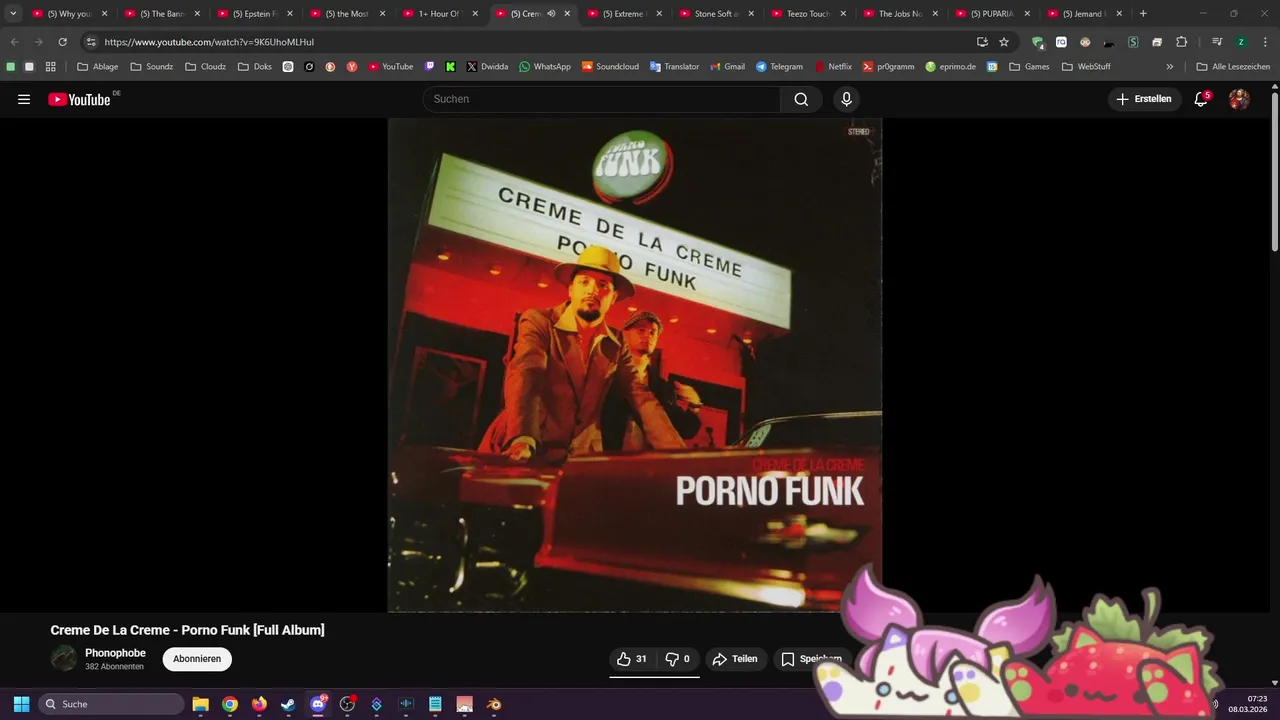Expand hidden bookmarks with the chevron
1280x720 pixels.
pos(1169,66)
